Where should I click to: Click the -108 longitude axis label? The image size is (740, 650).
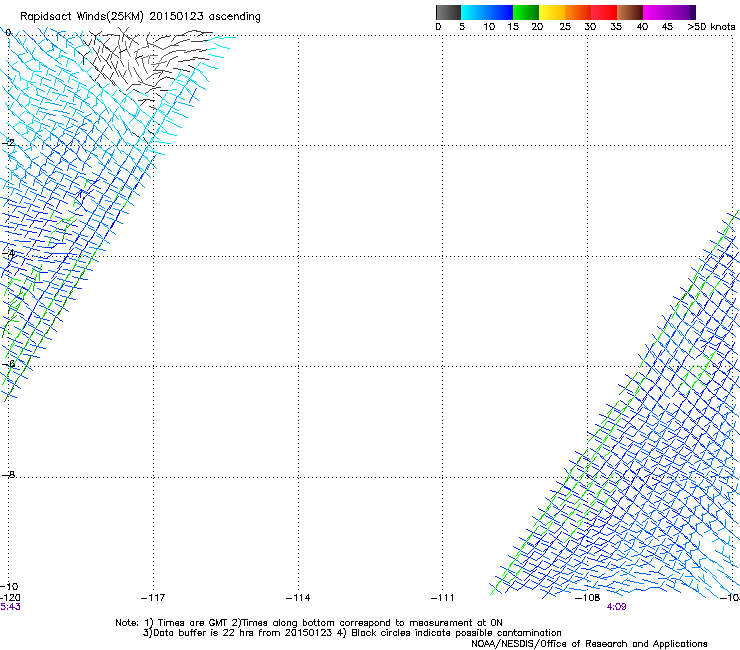(587, 598)
